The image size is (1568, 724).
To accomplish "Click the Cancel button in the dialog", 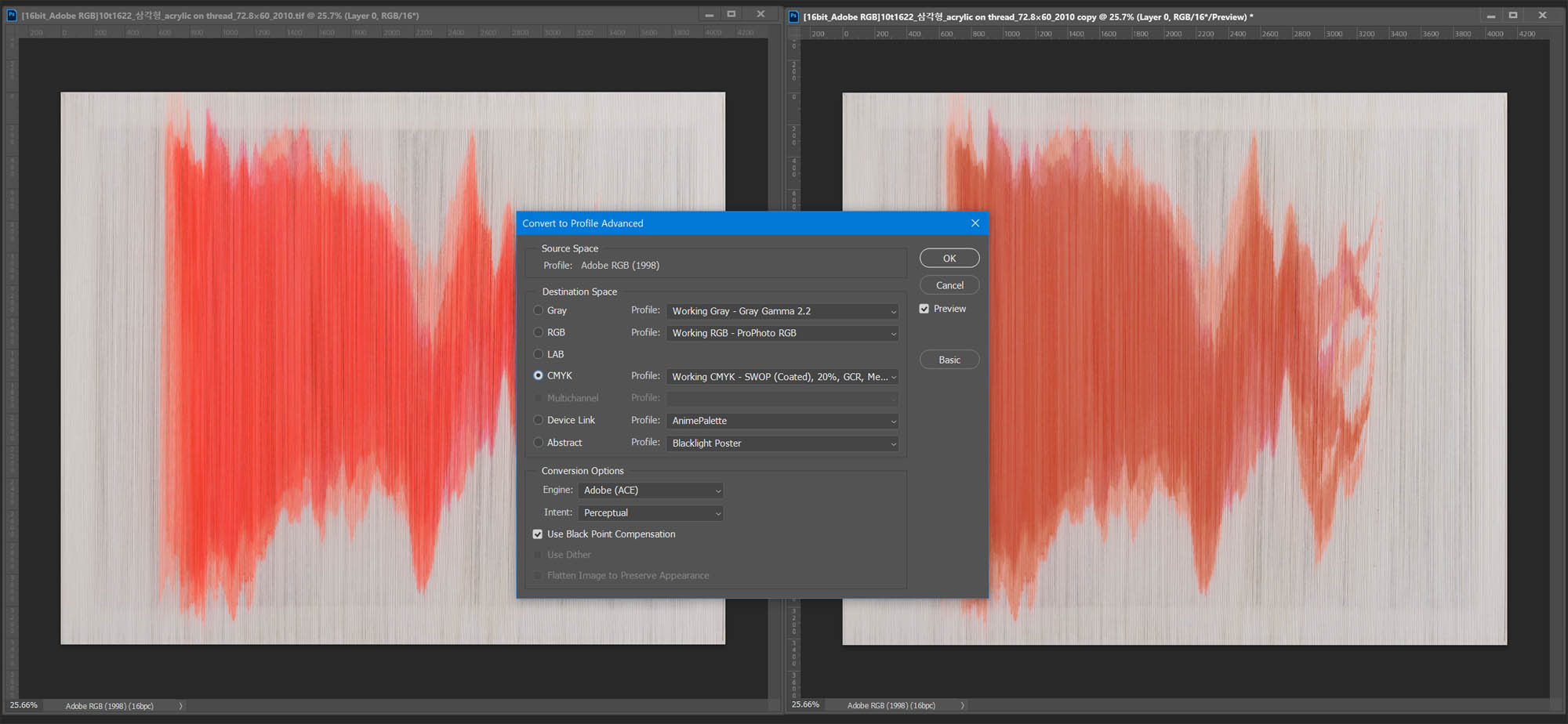I will pos(949,285).
